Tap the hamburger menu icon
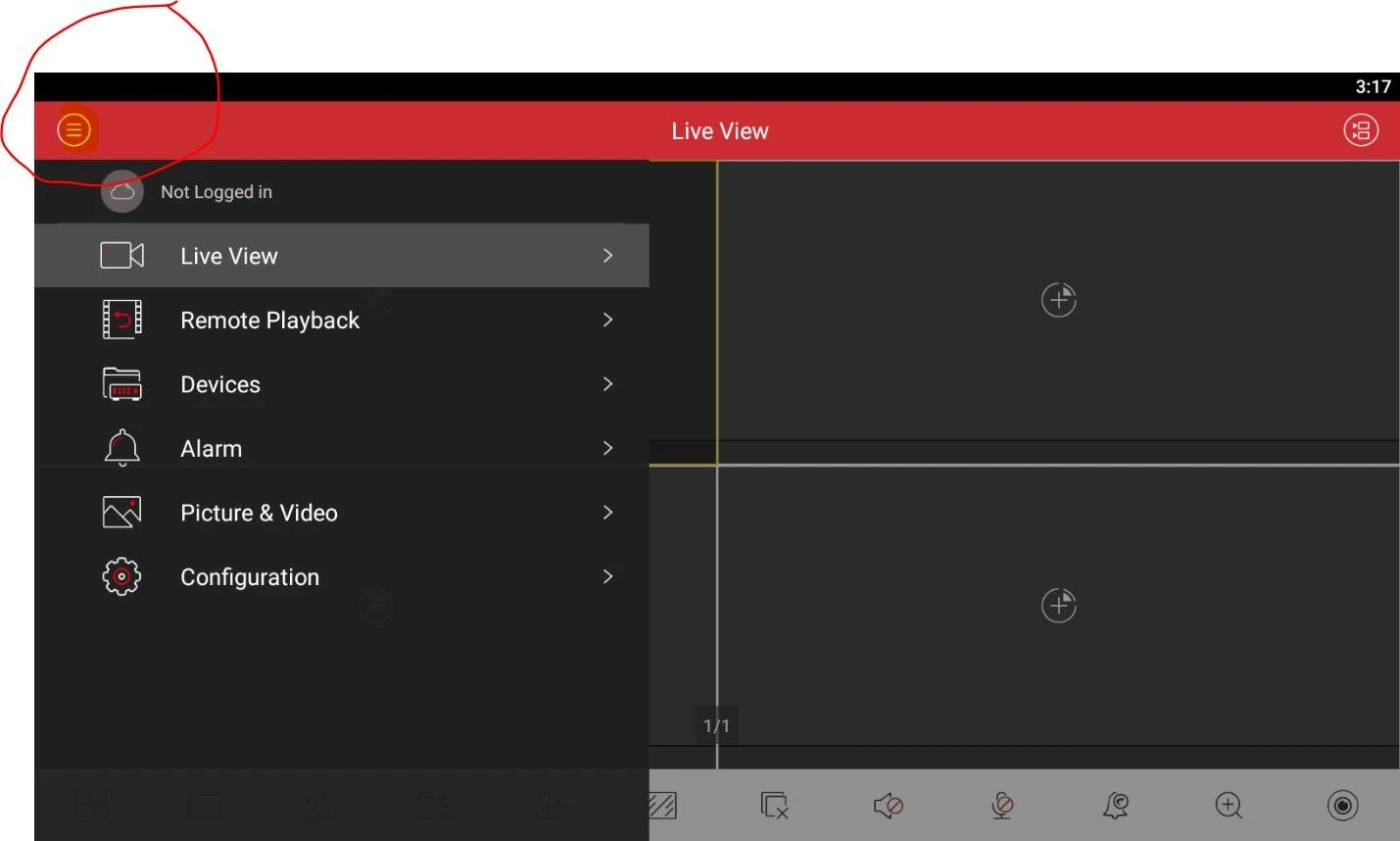Viewport: 1400px width, 841px height. click(x=73, y=129)
